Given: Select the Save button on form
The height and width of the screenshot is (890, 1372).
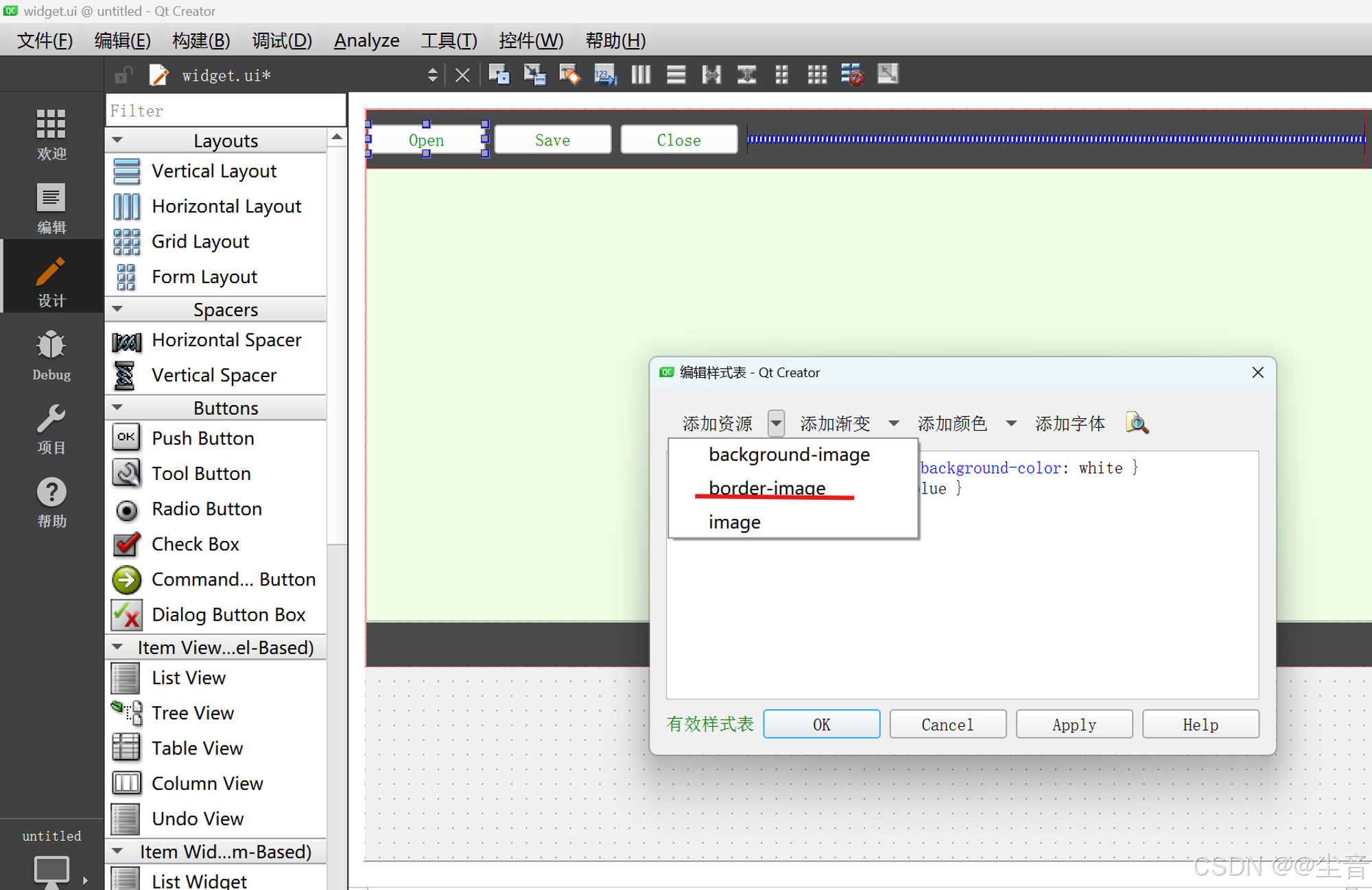Looking at the screenshot, I should pos(552,140).
